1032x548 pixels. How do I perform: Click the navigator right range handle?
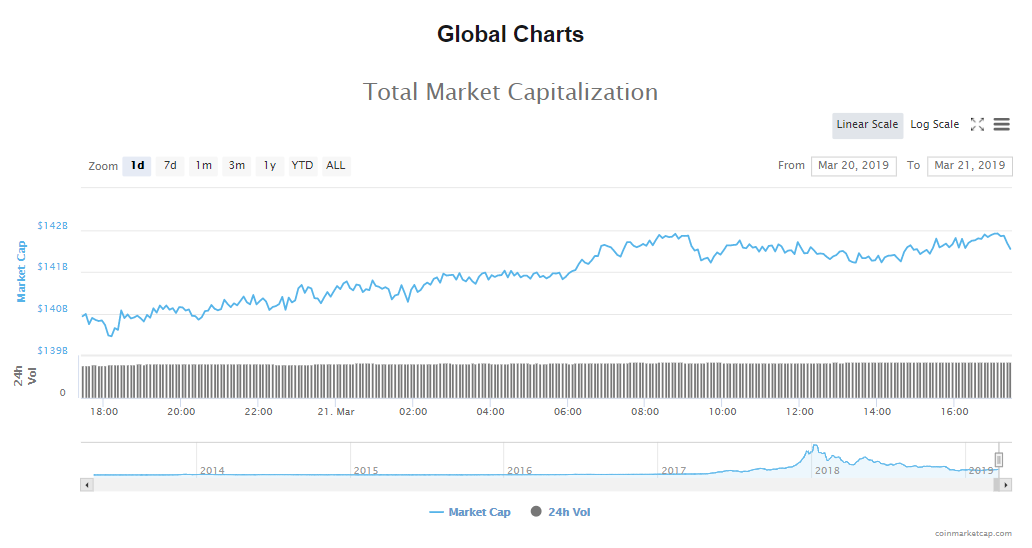click(x=998, y=459)
